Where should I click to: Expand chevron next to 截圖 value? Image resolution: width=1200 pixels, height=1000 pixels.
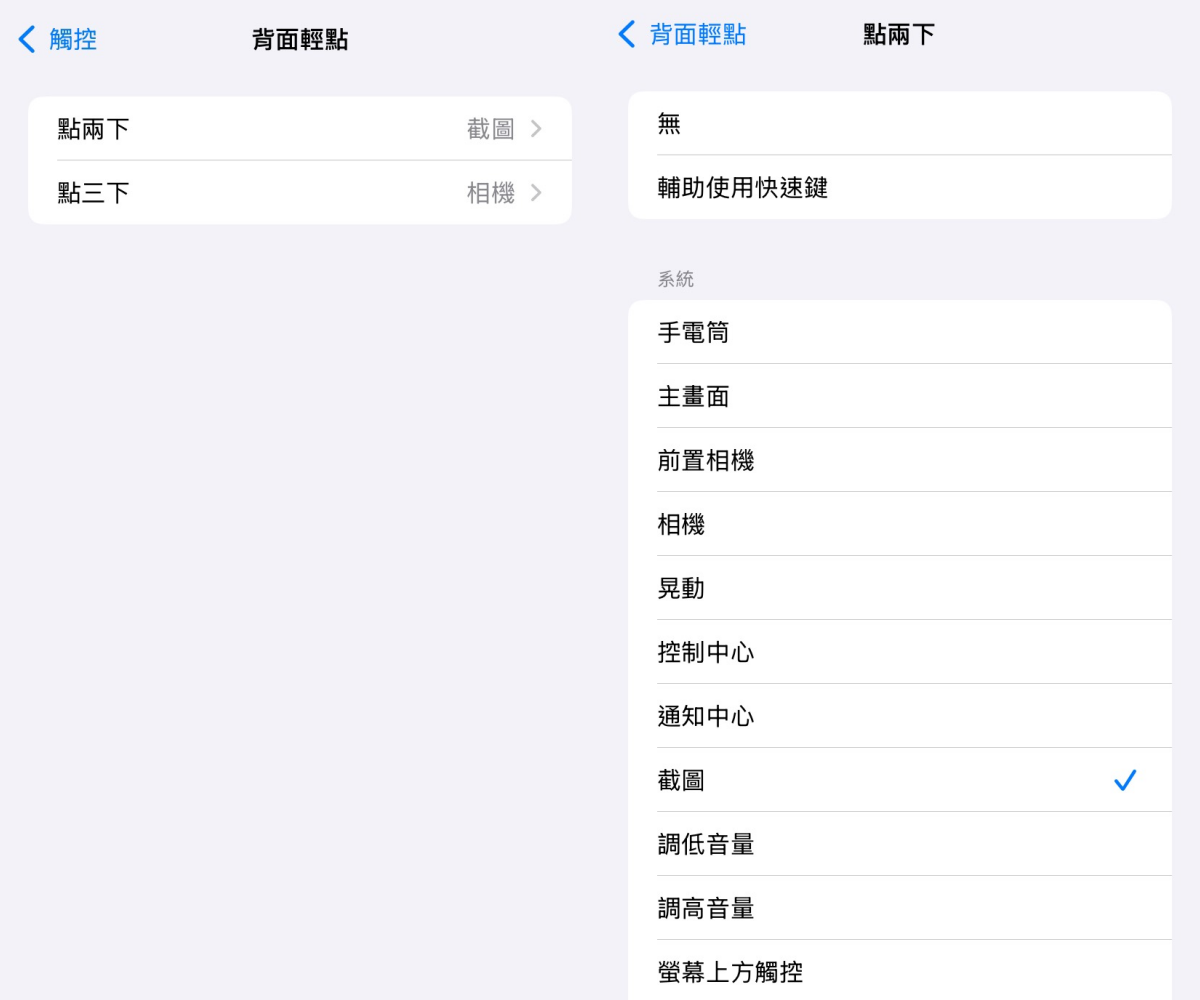(x=536, y=129)
